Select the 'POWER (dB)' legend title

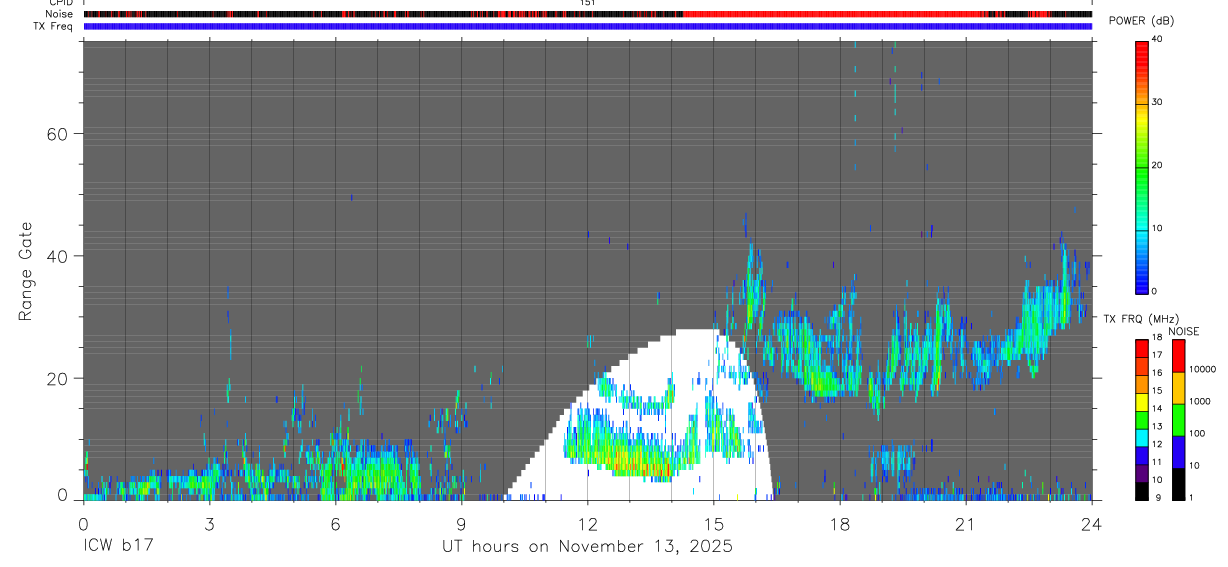click(1142, 21)
